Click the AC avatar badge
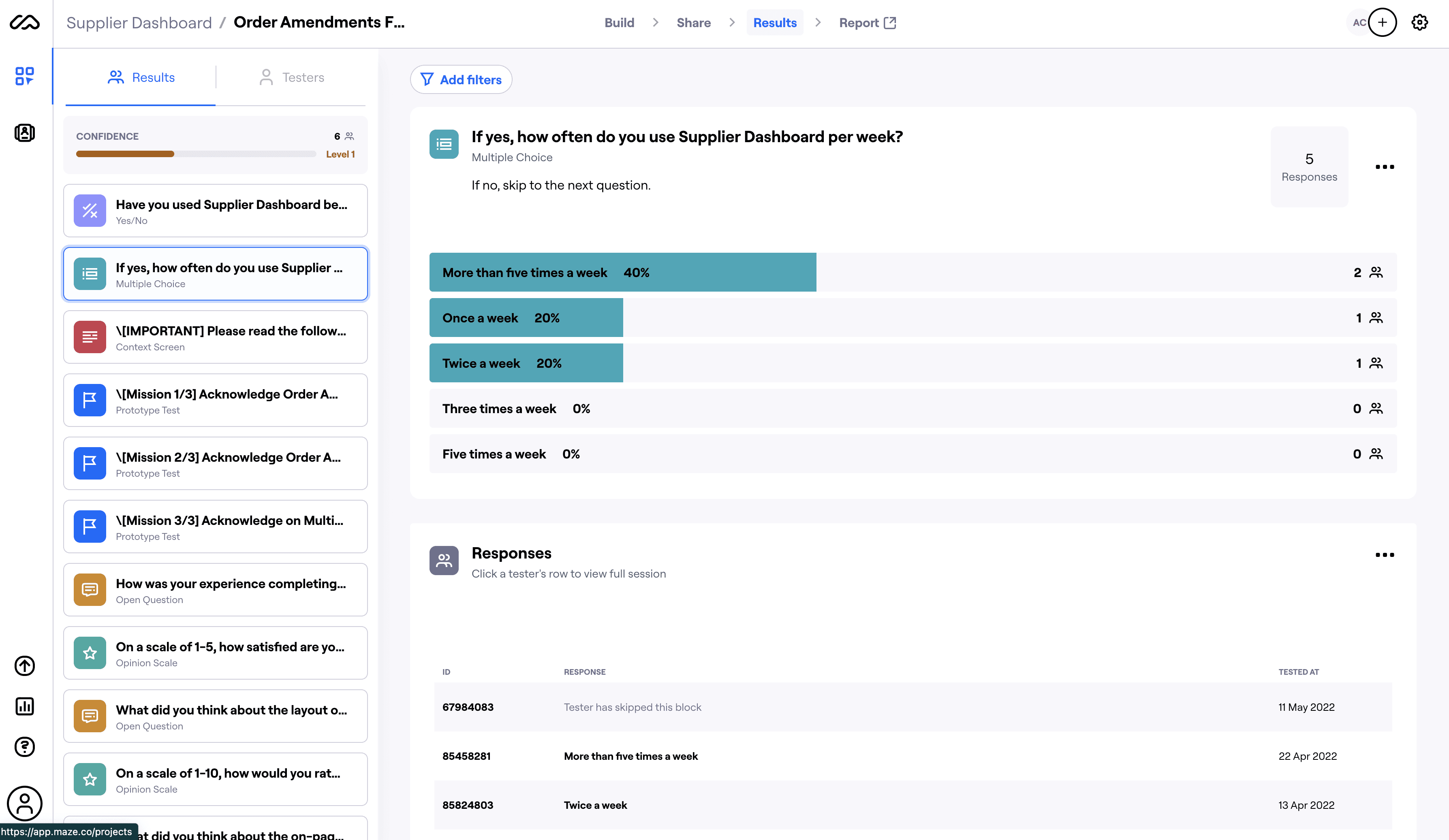The height and width of the screenshot is (840, 1449). pos(1358,22)
